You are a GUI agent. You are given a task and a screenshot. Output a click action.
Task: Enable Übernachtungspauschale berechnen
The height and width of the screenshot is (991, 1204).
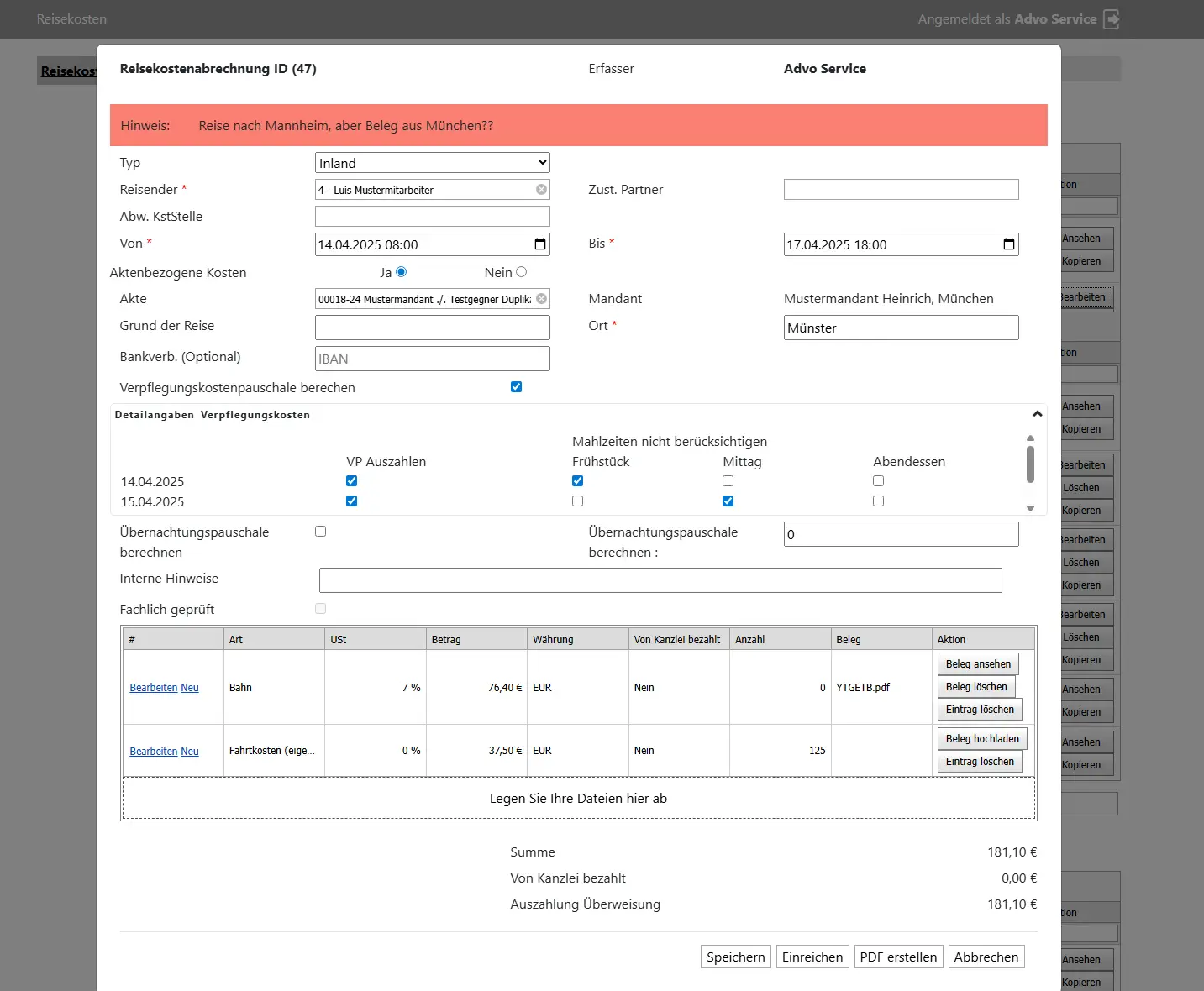(320, 530)
